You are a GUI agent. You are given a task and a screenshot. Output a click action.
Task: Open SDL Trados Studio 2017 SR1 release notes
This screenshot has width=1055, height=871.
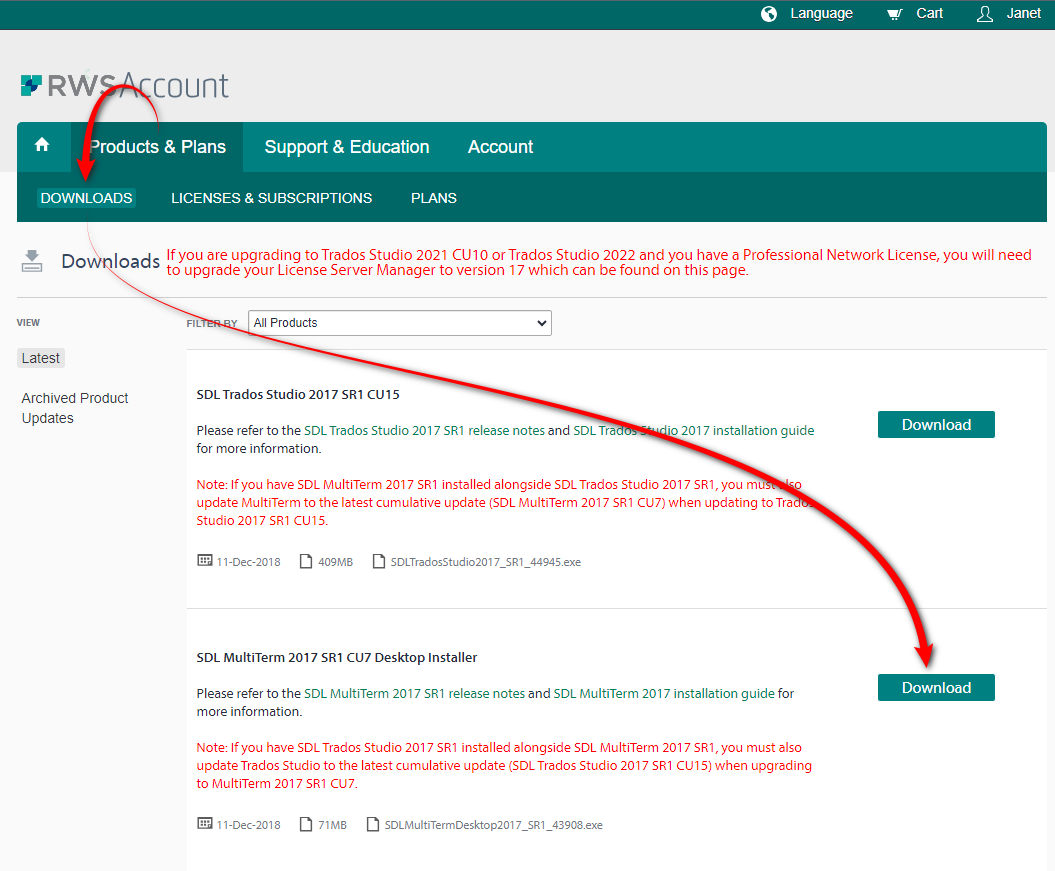(x=425, y=430)
